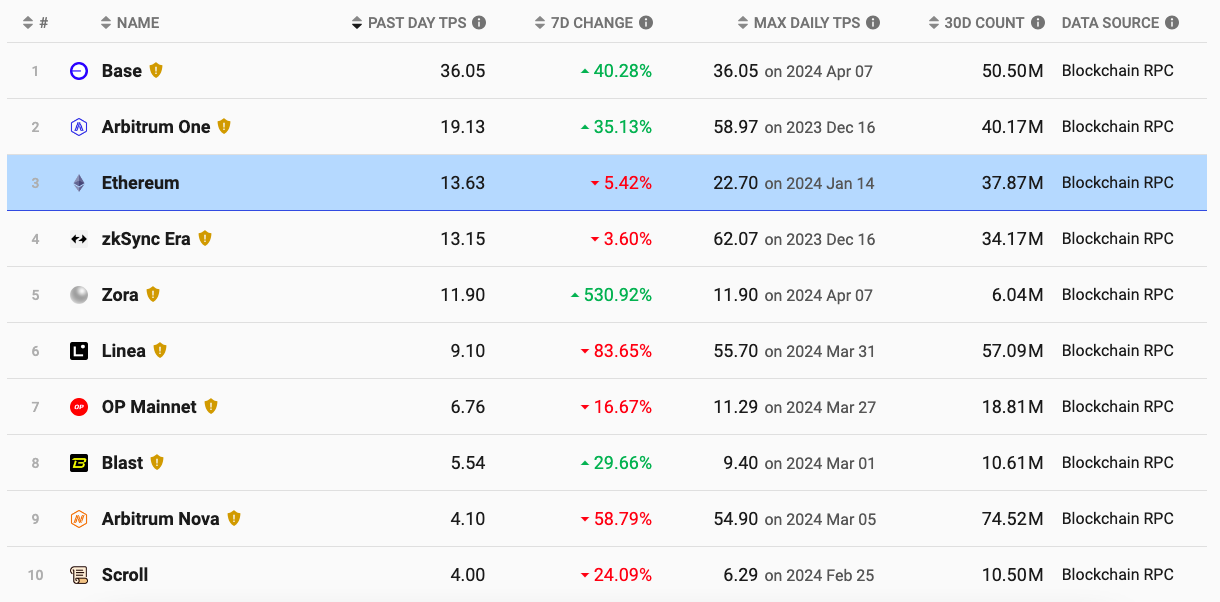
Task: Click the Zora sphere logo icon
Action: click(x=79, y=295)
